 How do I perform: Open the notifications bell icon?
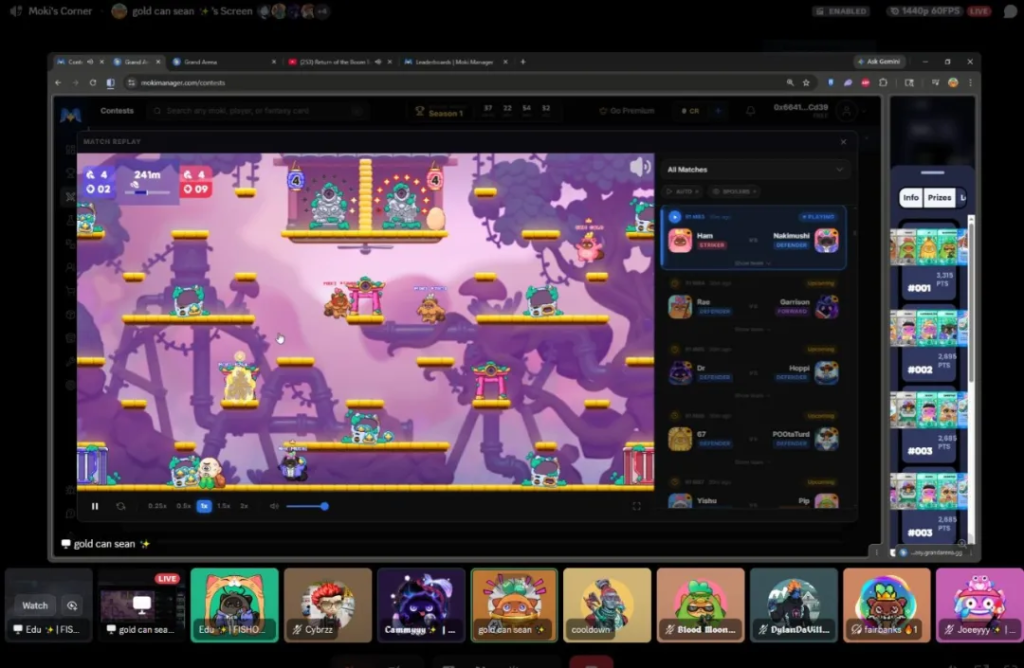tap(750, 111)
